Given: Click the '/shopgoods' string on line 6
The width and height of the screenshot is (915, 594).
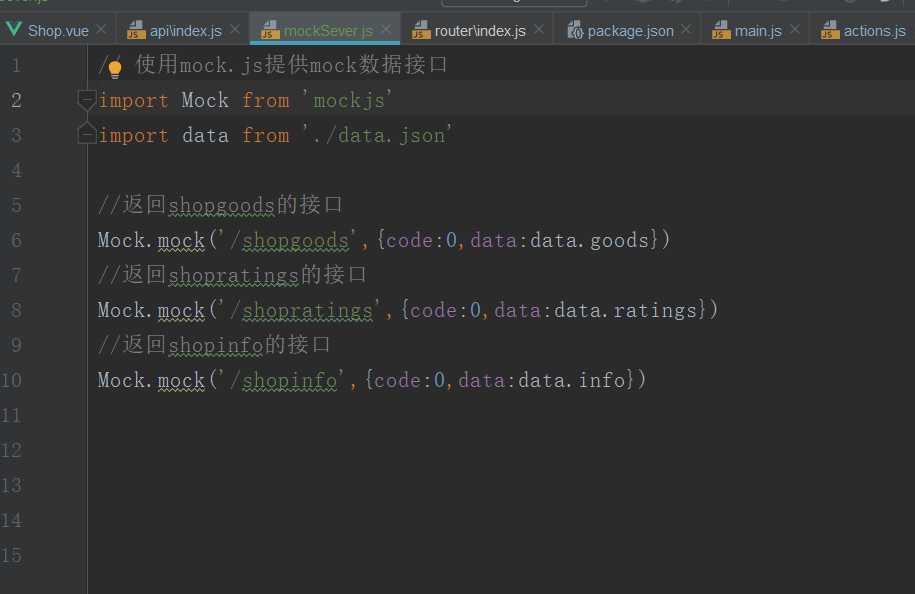Looking at the screenshot, I should [x=290, y=240].
